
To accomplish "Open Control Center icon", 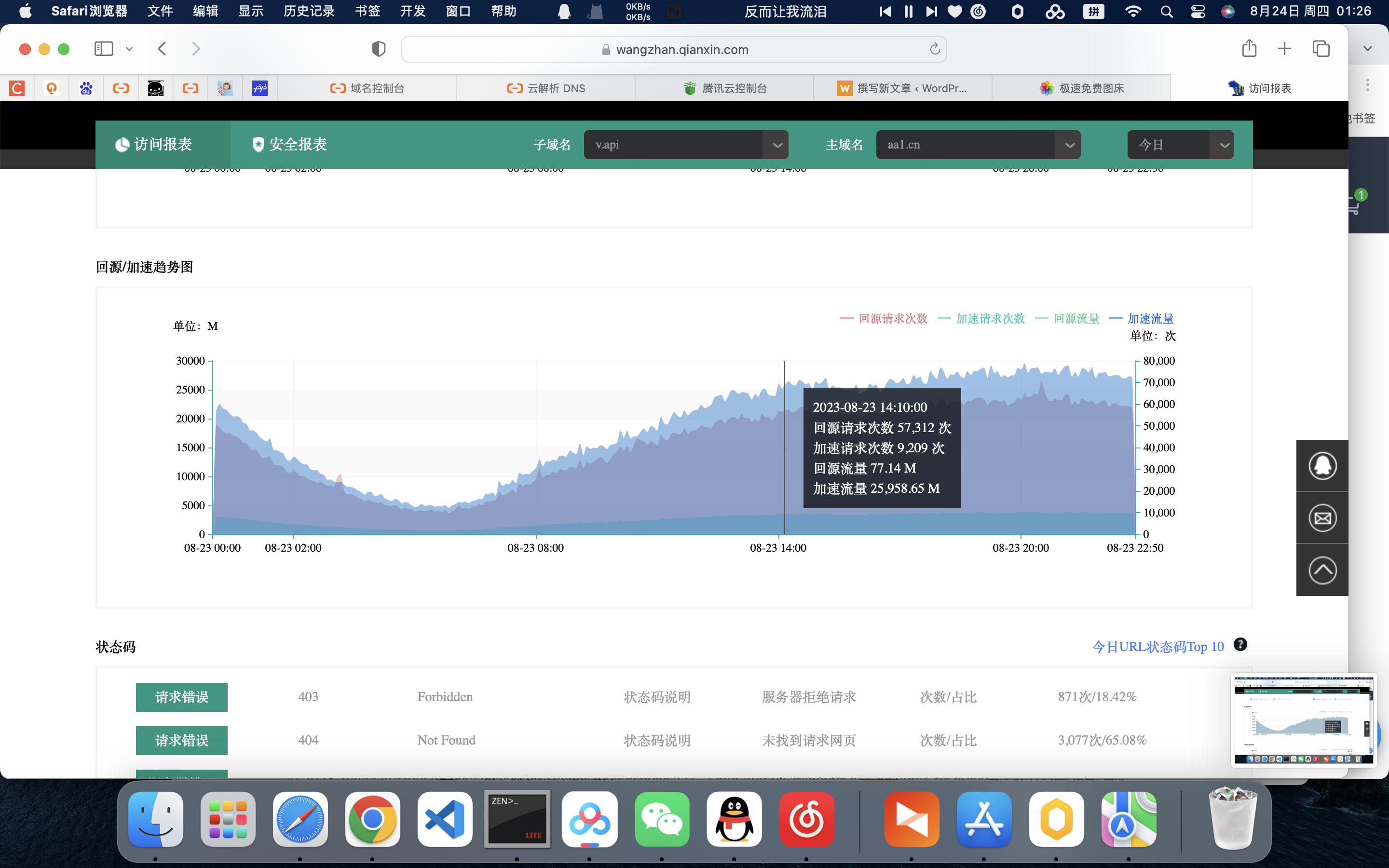I will [x=1198, y=12].
